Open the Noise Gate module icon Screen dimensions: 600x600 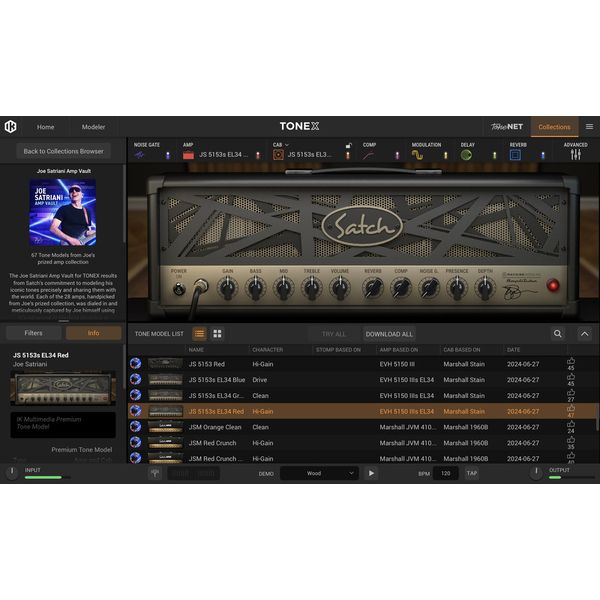click(139, 155)
